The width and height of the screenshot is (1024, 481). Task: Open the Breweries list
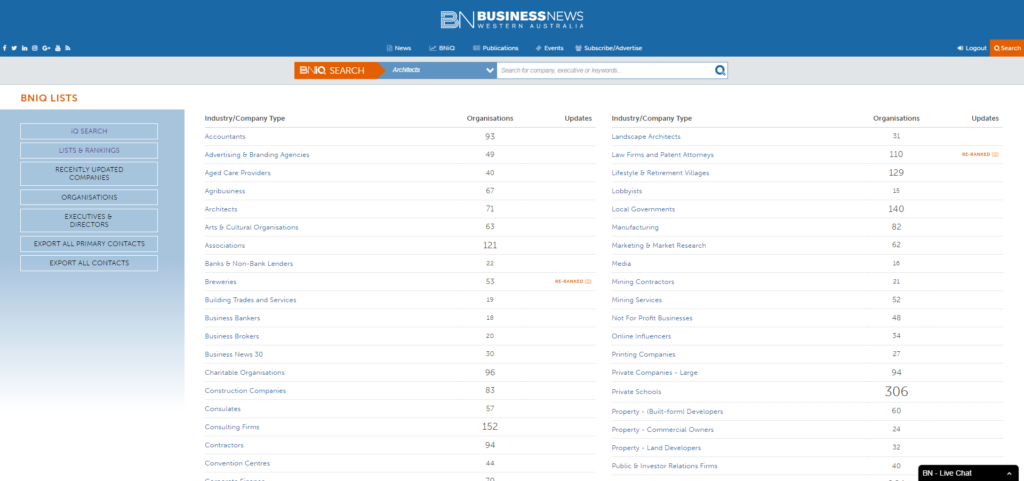220,282
